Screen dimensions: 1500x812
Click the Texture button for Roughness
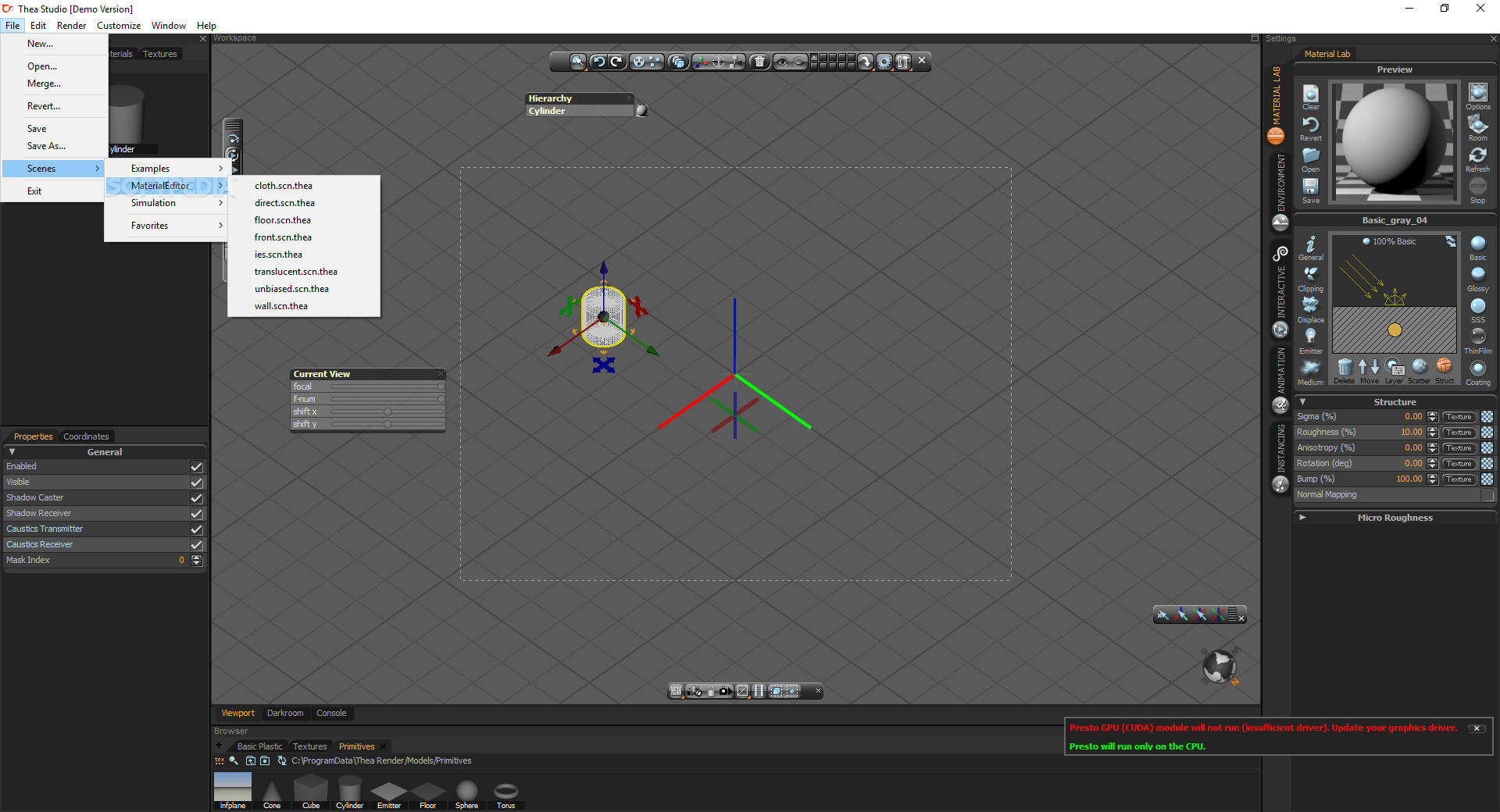(1459, 433)
